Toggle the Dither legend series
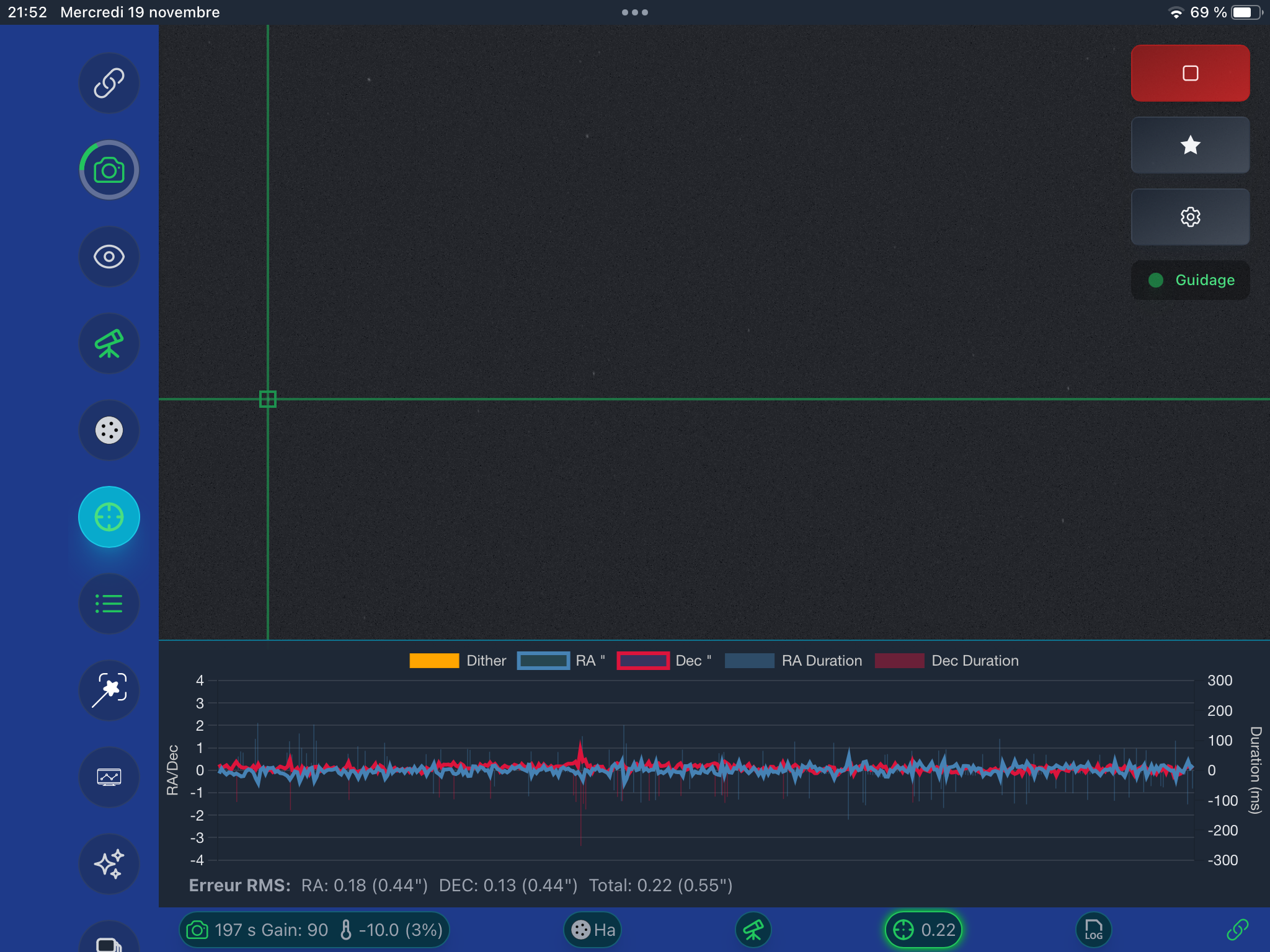 tap(458, 661)
